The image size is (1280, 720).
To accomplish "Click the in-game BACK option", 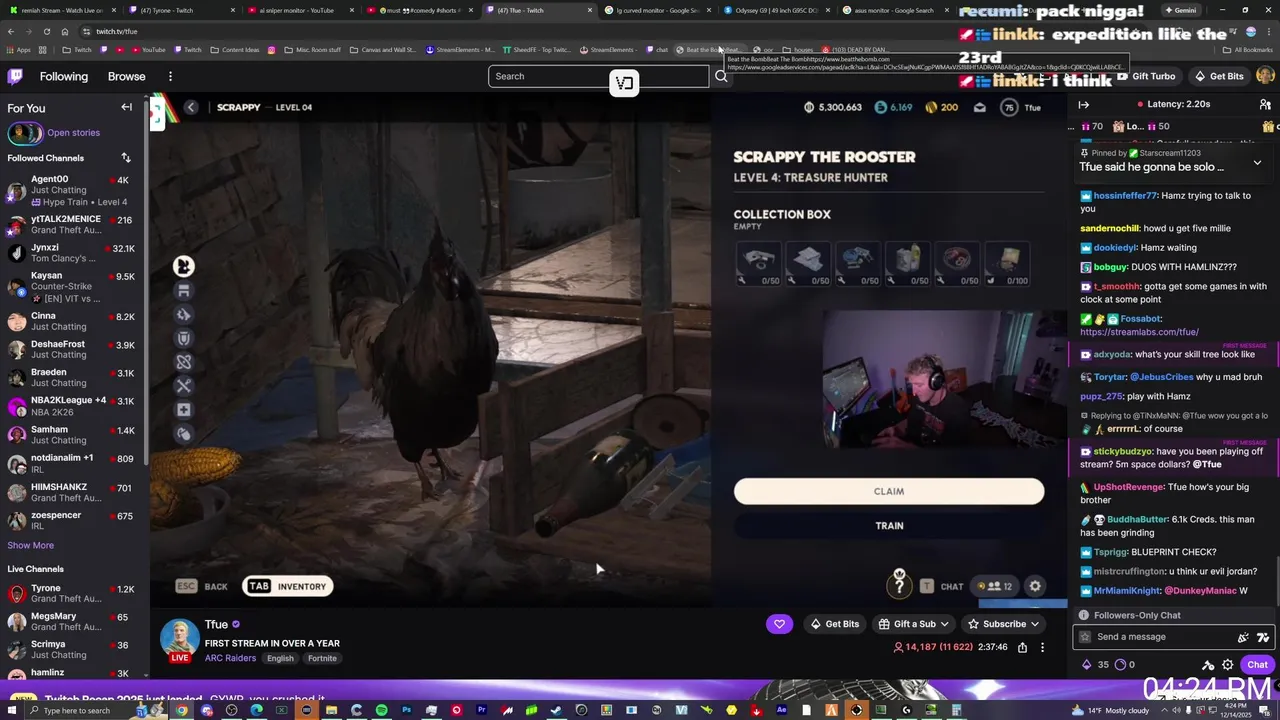I will pyautogui.click(x=201, y=587).
